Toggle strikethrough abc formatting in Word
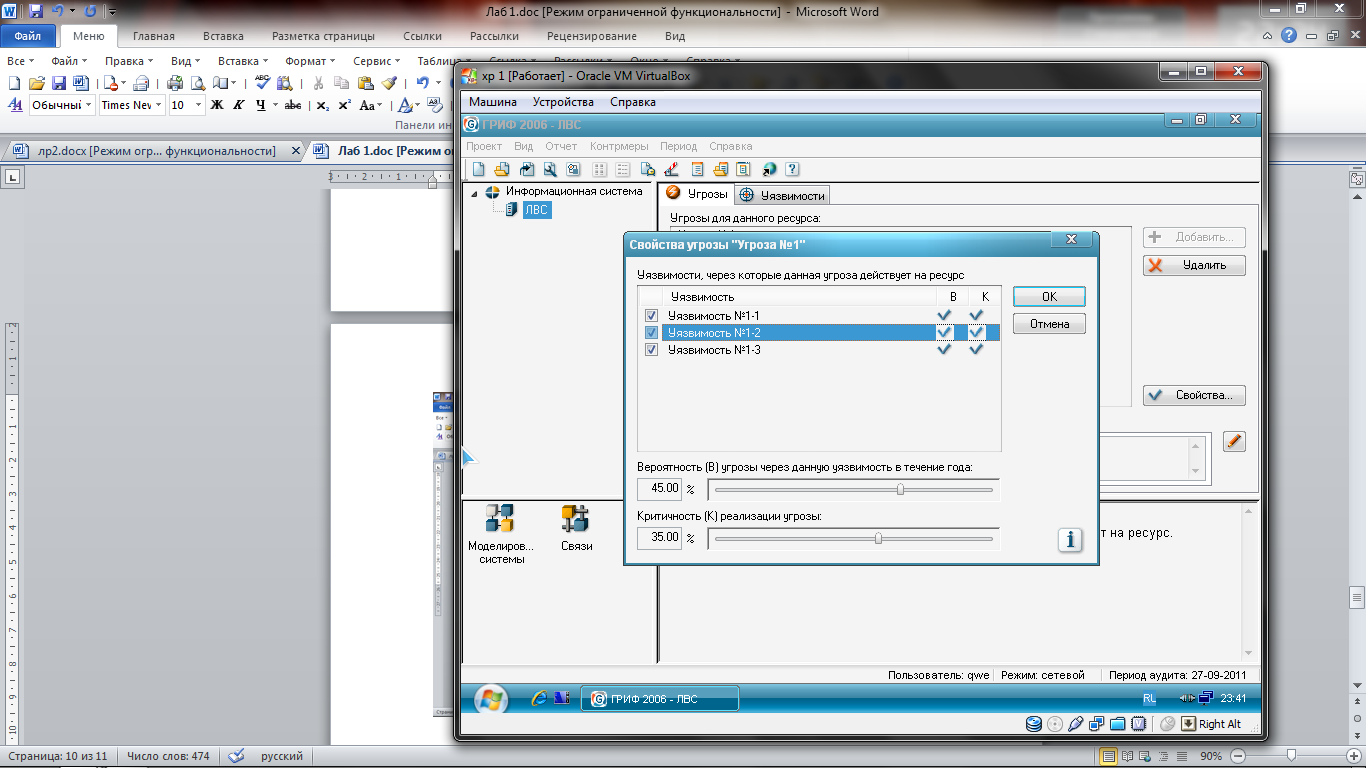The width and height of the screenshot is (1366, 768). point(293,105)
